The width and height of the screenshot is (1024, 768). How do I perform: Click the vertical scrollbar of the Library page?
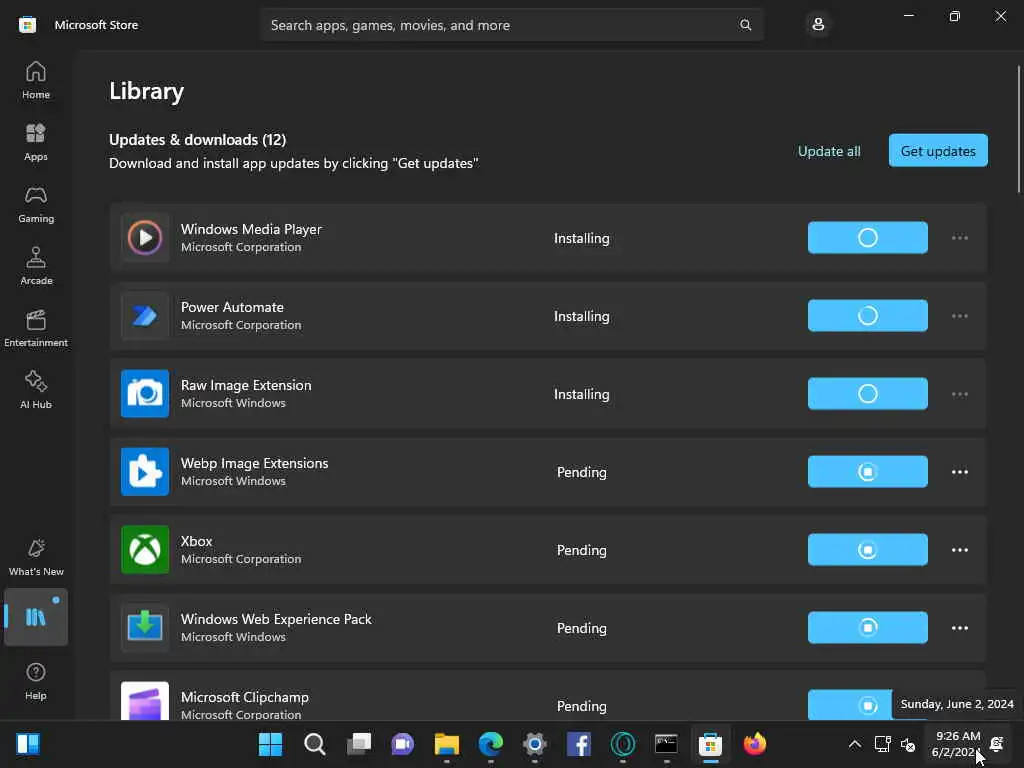1018,129
